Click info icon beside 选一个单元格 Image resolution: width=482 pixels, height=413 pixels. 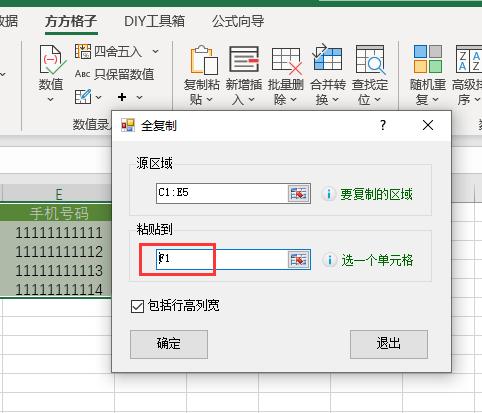point(329,260)
